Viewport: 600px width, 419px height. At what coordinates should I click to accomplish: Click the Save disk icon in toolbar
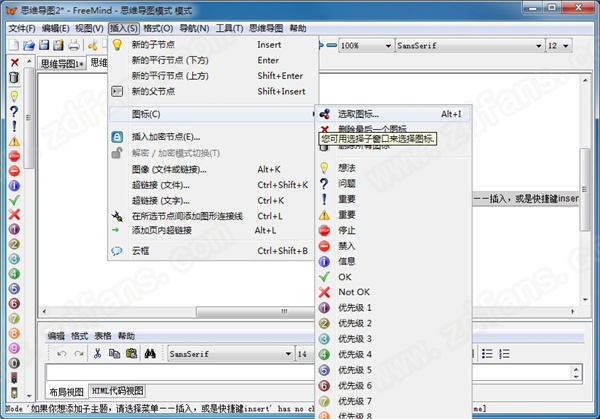tap(44, 45)
